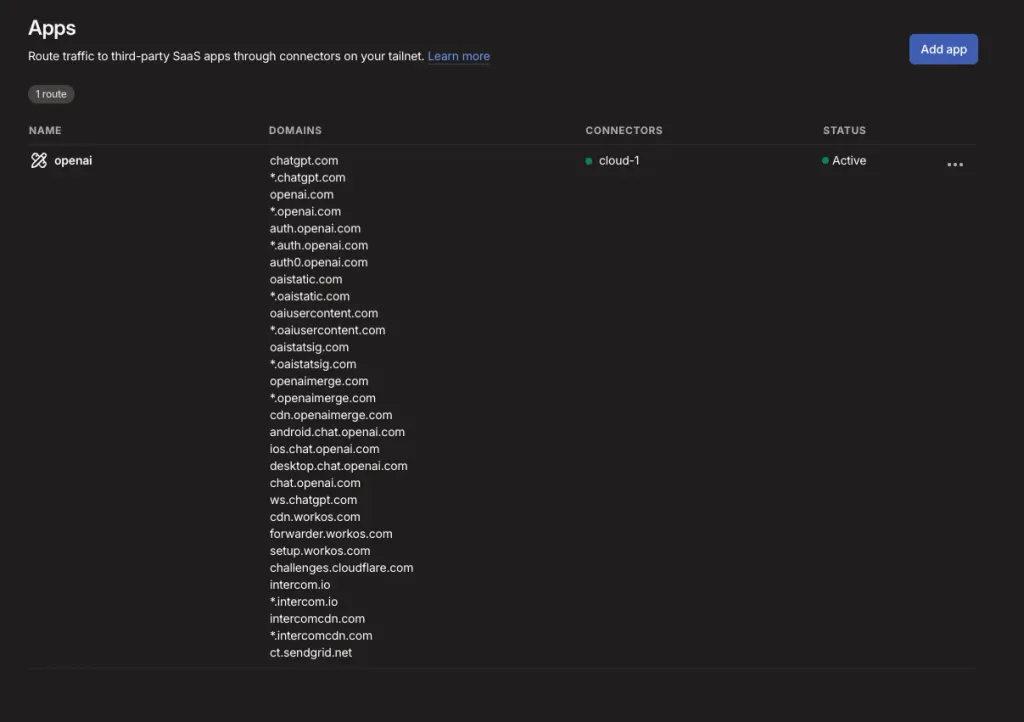The image size is (1024, 722).
Task: Open the Learn more link
Action: [458, 56]
